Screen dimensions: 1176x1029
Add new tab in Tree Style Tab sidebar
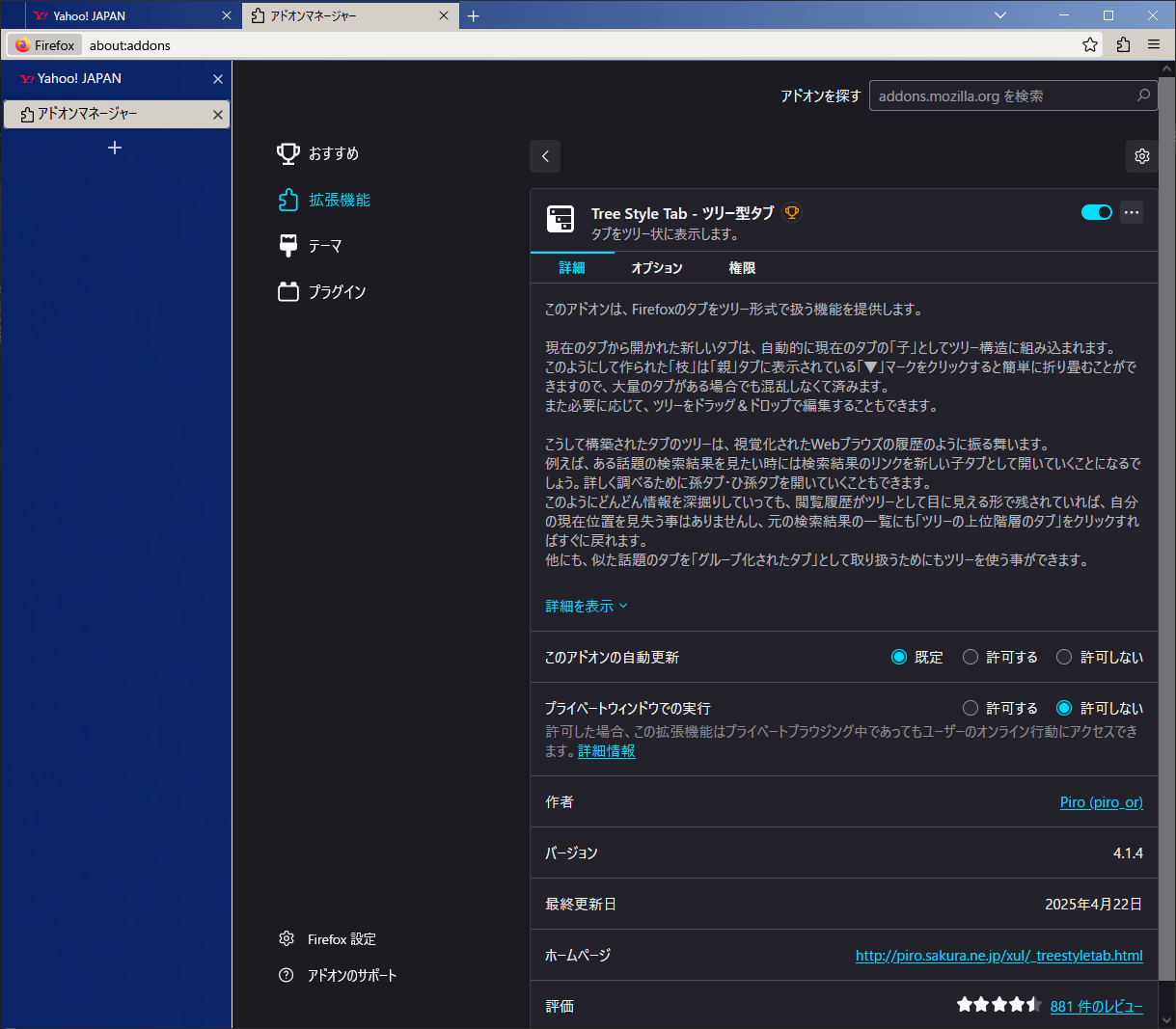click(115, 148)
